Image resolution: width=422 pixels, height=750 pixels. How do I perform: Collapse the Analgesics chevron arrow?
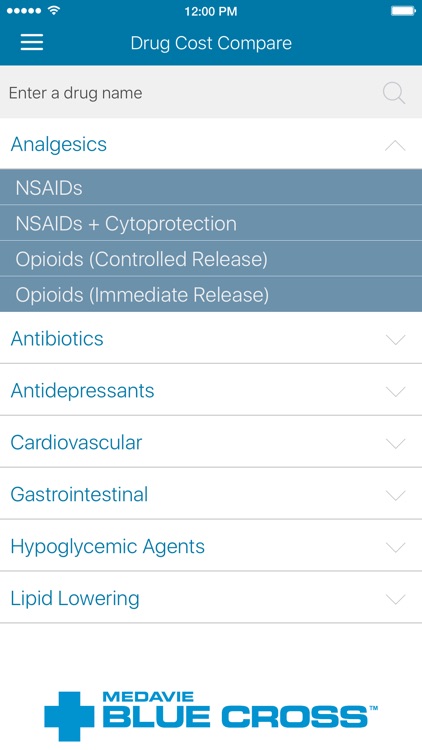click(x=395, y=145)
